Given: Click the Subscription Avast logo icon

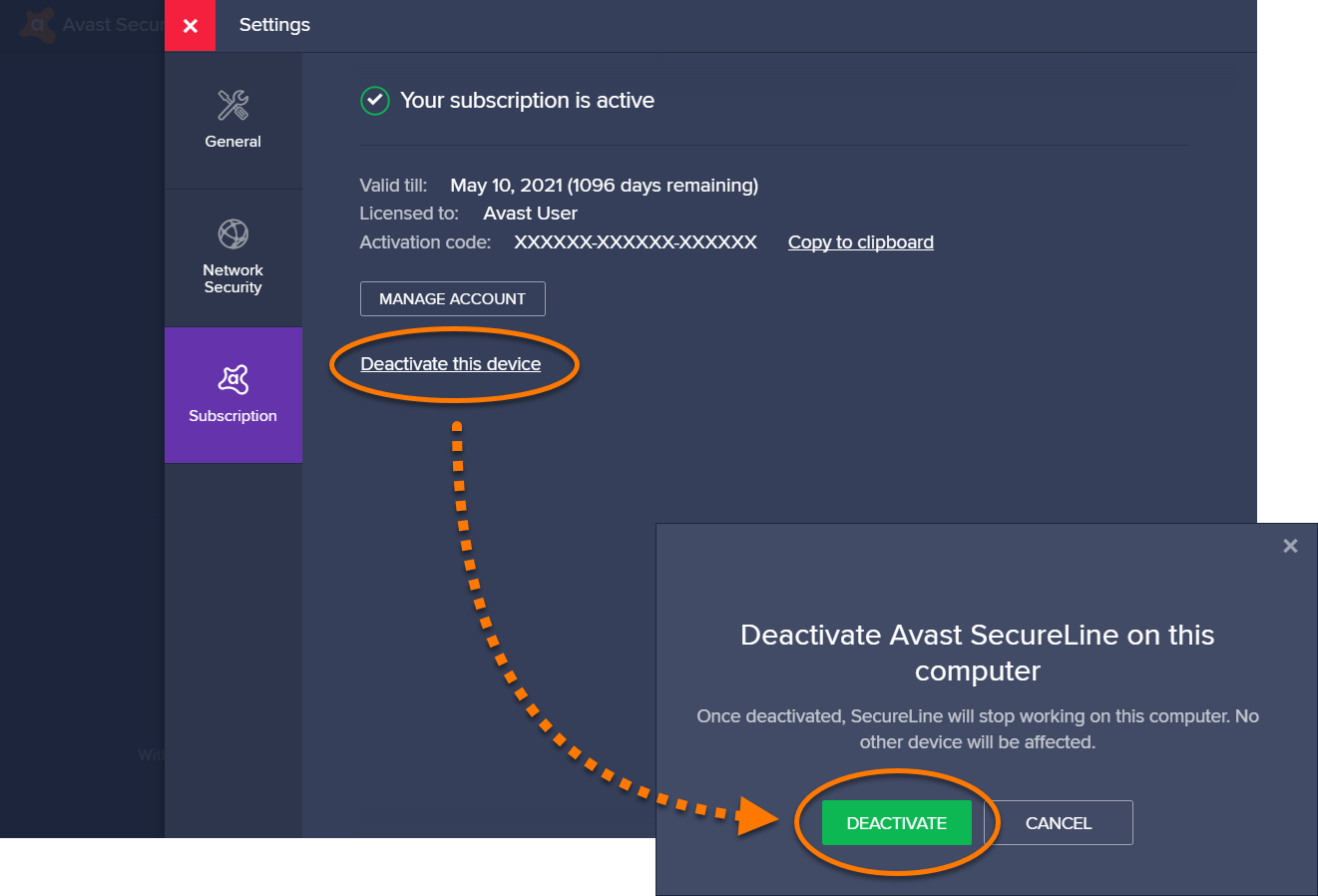Looking at the screenshot, I should 233,379.
